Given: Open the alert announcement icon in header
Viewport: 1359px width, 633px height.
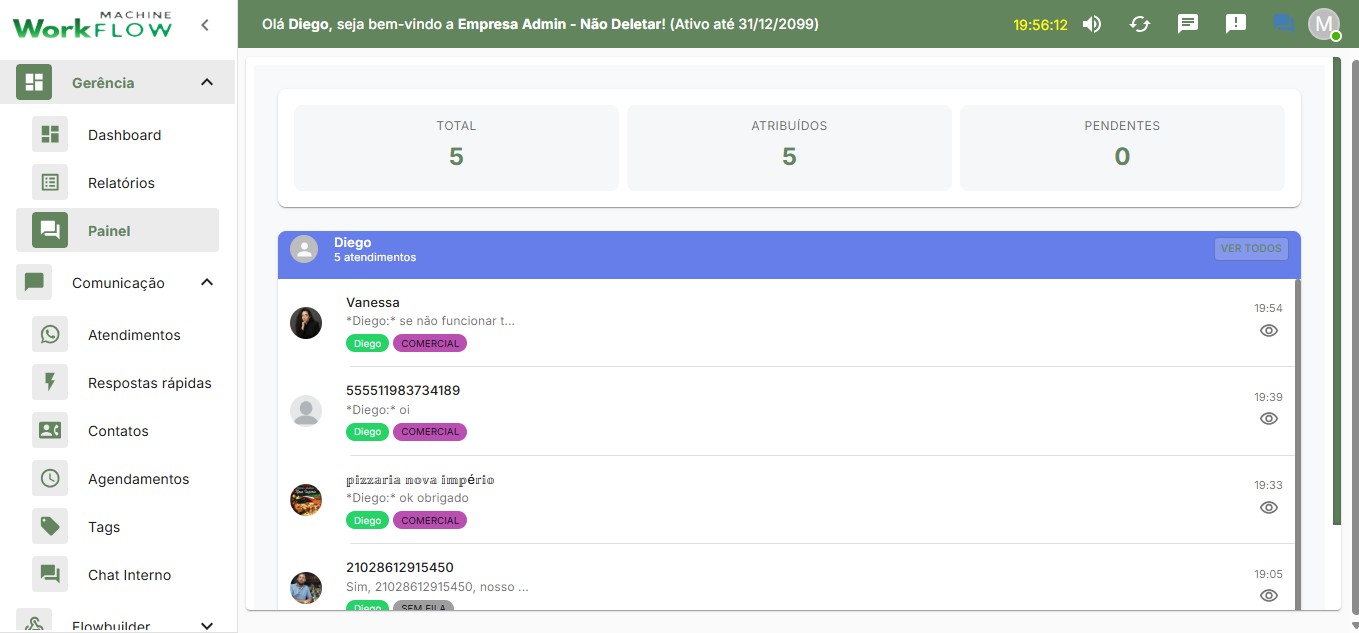Looking at the screenshot, I should pyautogui.click(x=1236, y=24).
